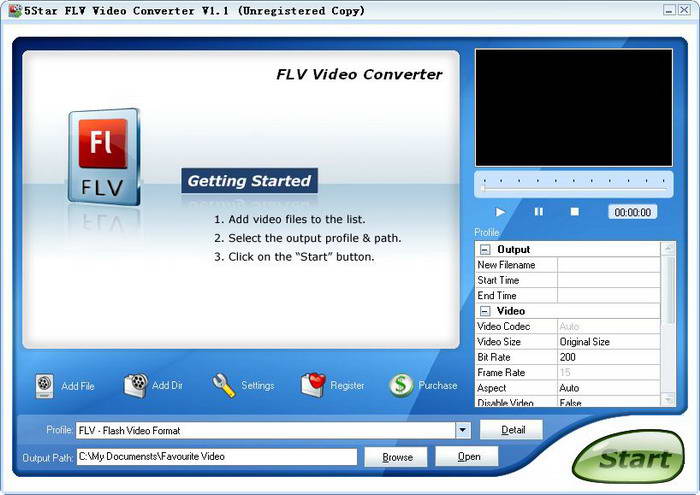Click the Add File film icon
This screenshot has width=700, height=495.
(44, 386)
